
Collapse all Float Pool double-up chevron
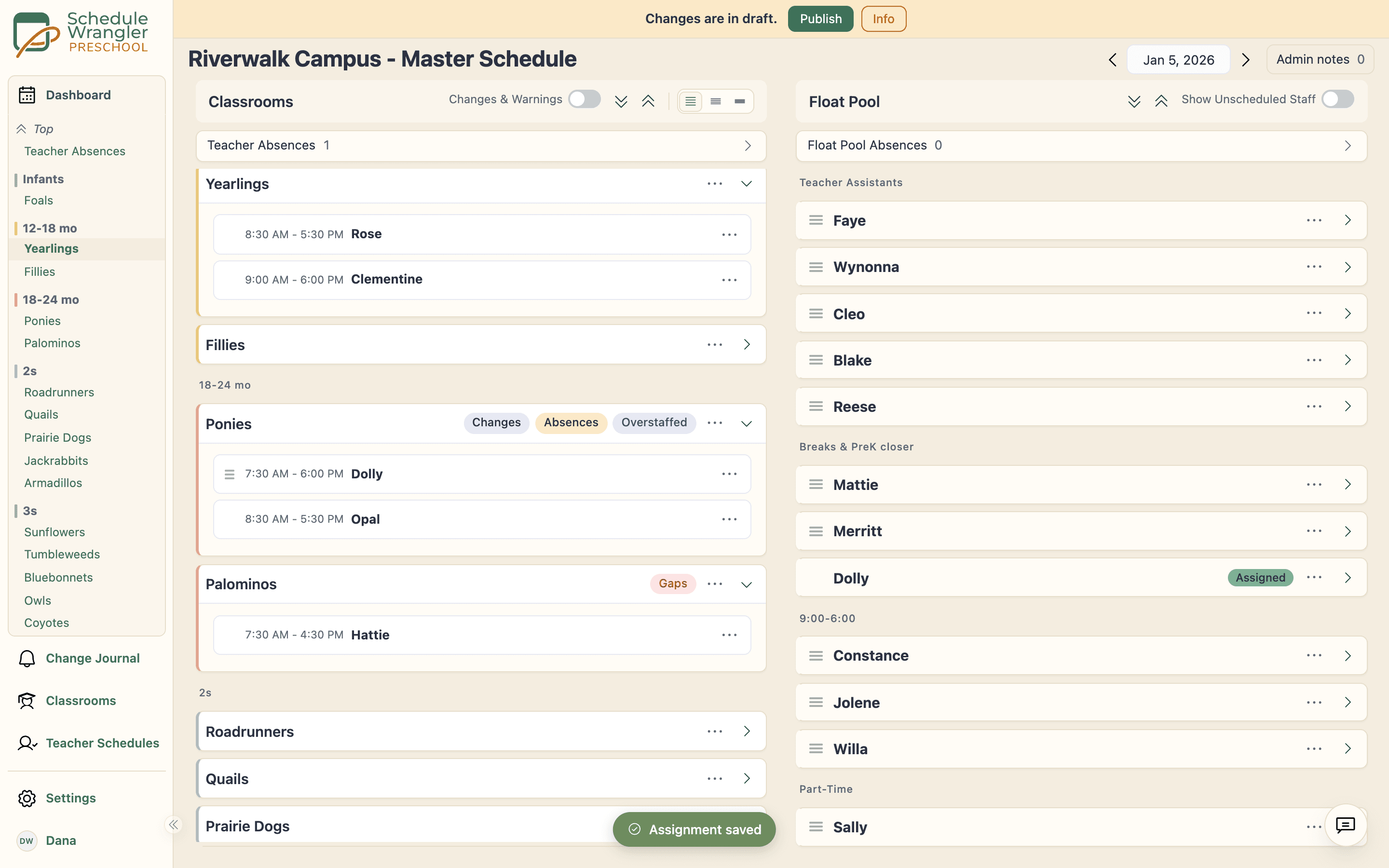coord(1161,102)
